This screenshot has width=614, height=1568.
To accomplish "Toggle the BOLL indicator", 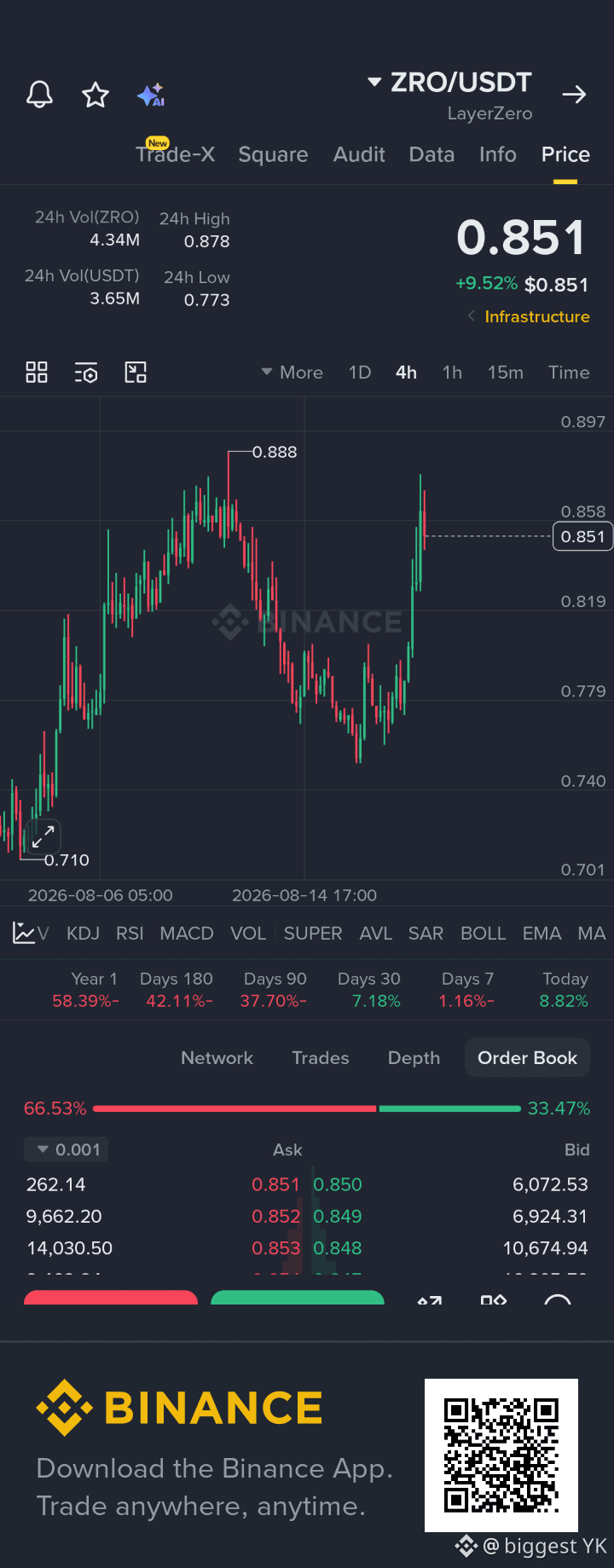I will click(484, 934).
